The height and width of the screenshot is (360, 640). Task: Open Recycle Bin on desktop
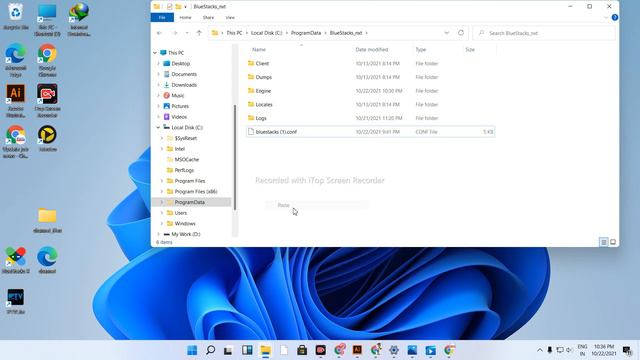coord(16,16)
